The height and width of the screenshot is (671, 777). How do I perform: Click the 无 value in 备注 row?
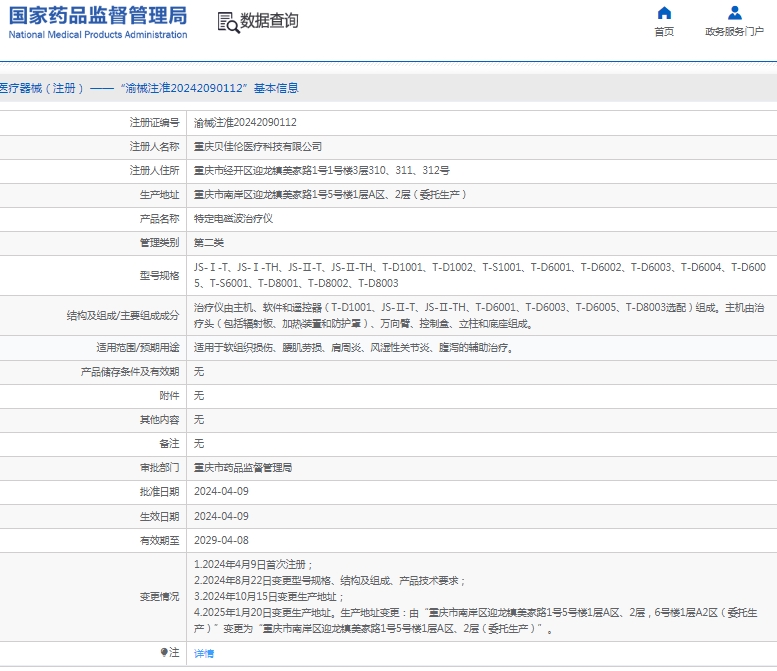tap(199, 444)
